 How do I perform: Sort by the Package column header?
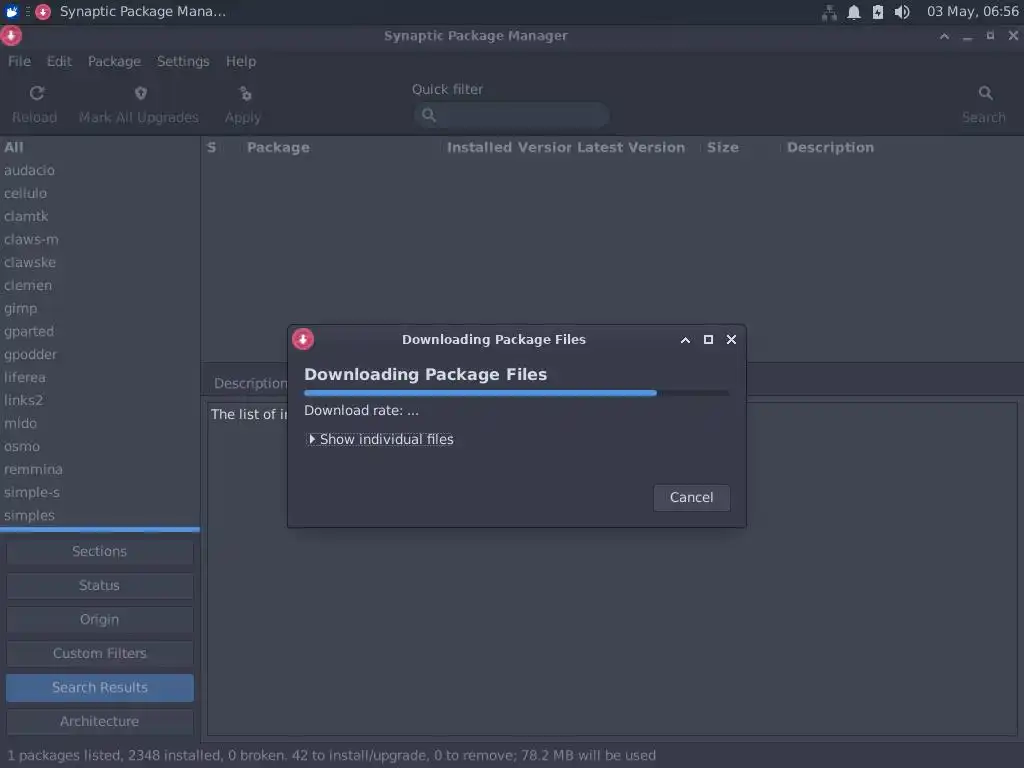pos(278,148)
